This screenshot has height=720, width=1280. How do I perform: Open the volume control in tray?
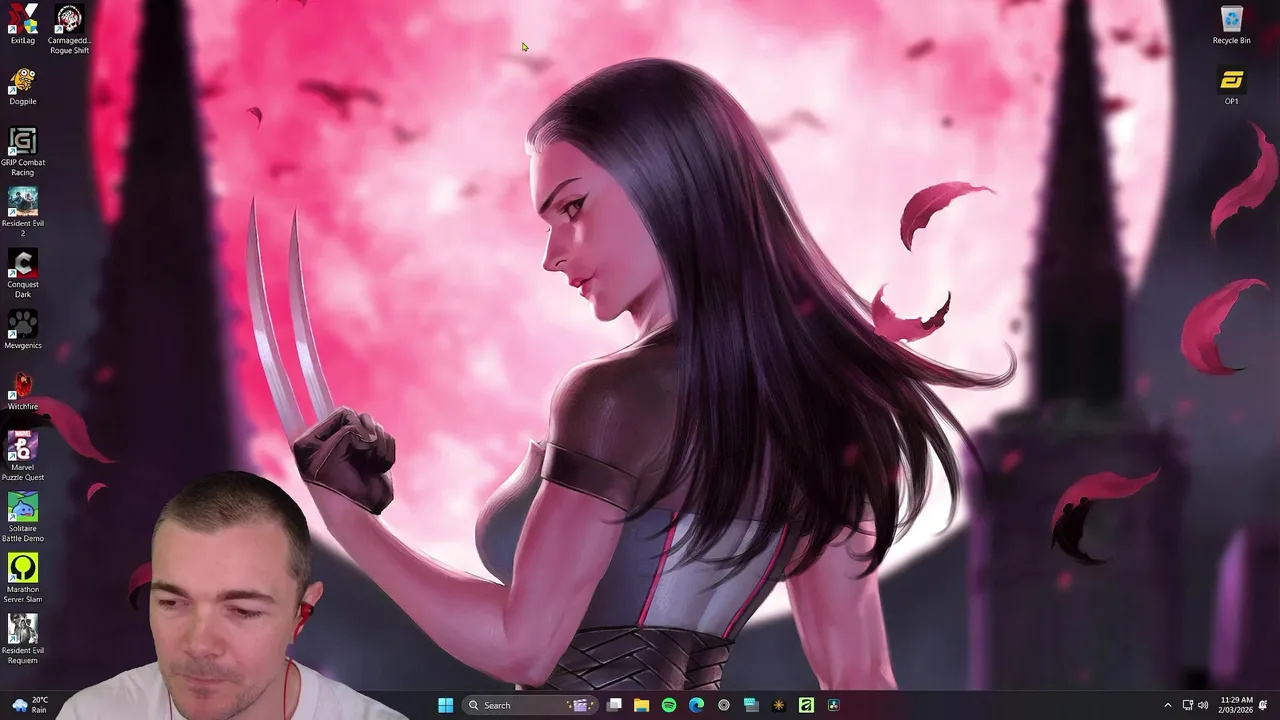1203,705
